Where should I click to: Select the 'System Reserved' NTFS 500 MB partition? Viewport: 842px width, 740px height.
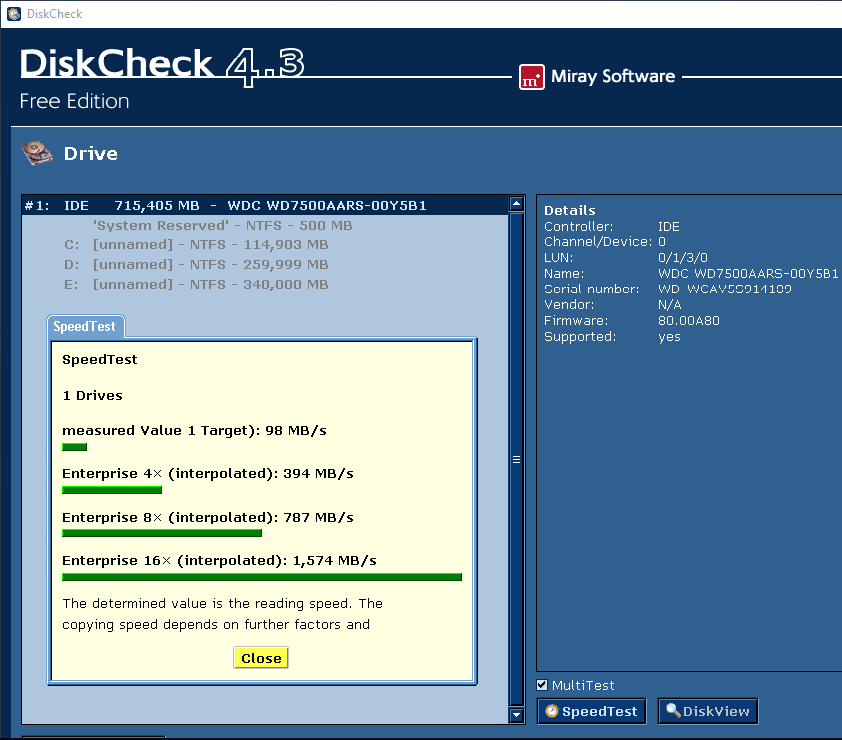222,226
